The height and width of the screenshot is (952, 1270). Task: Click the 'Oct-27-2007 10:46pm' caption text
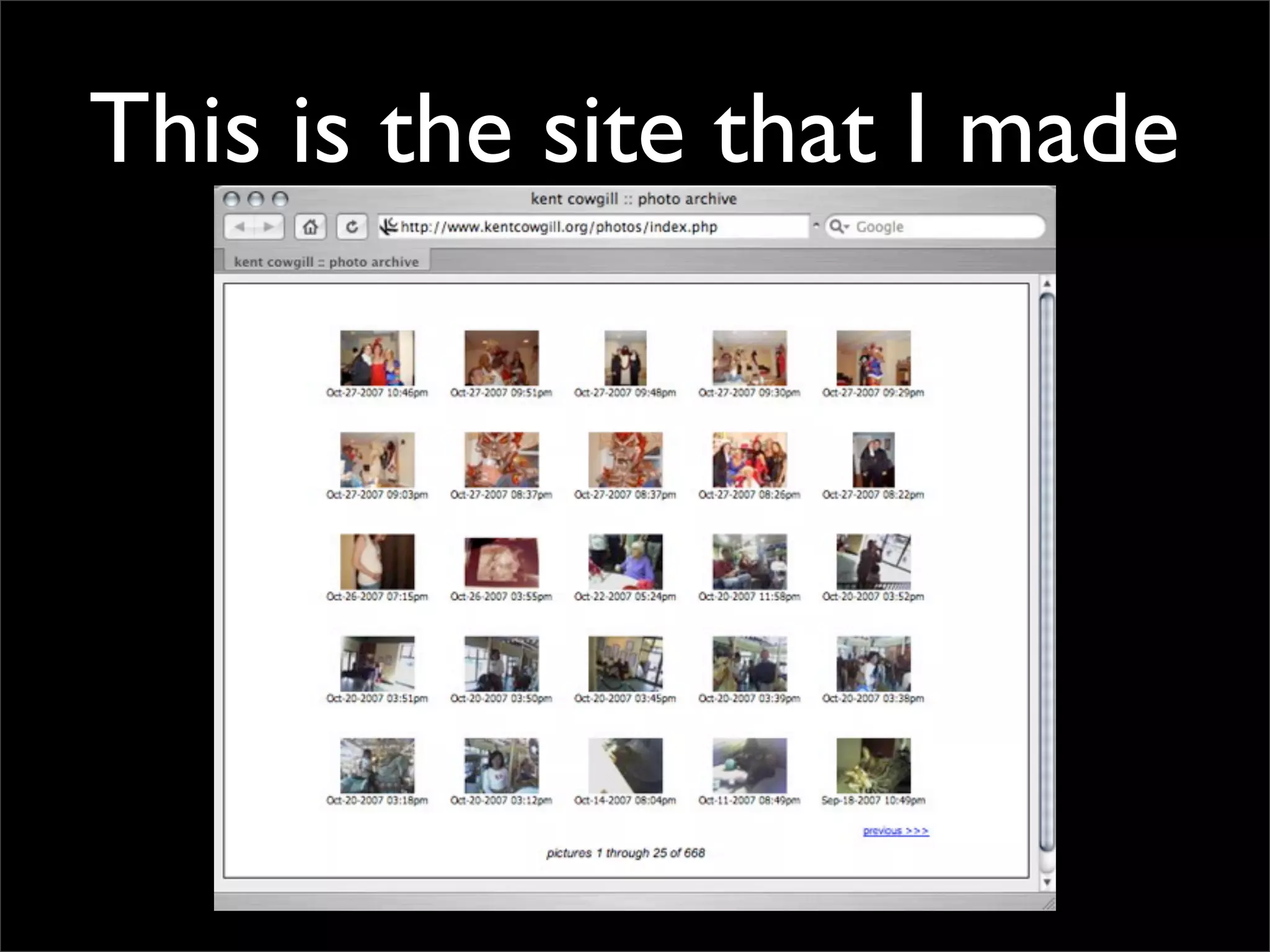coord(377,392)
